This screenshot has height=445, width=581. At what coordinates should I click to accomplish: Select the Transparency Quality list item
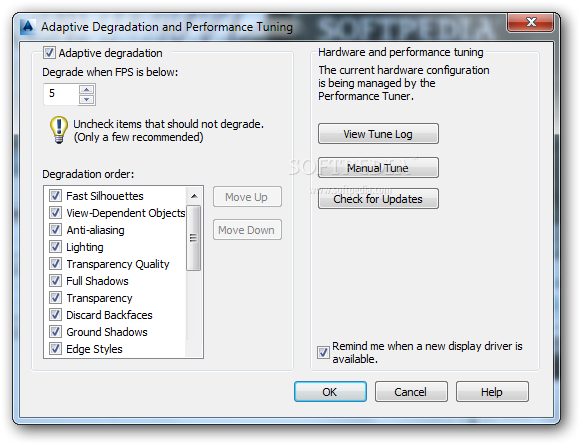[117, 264]
